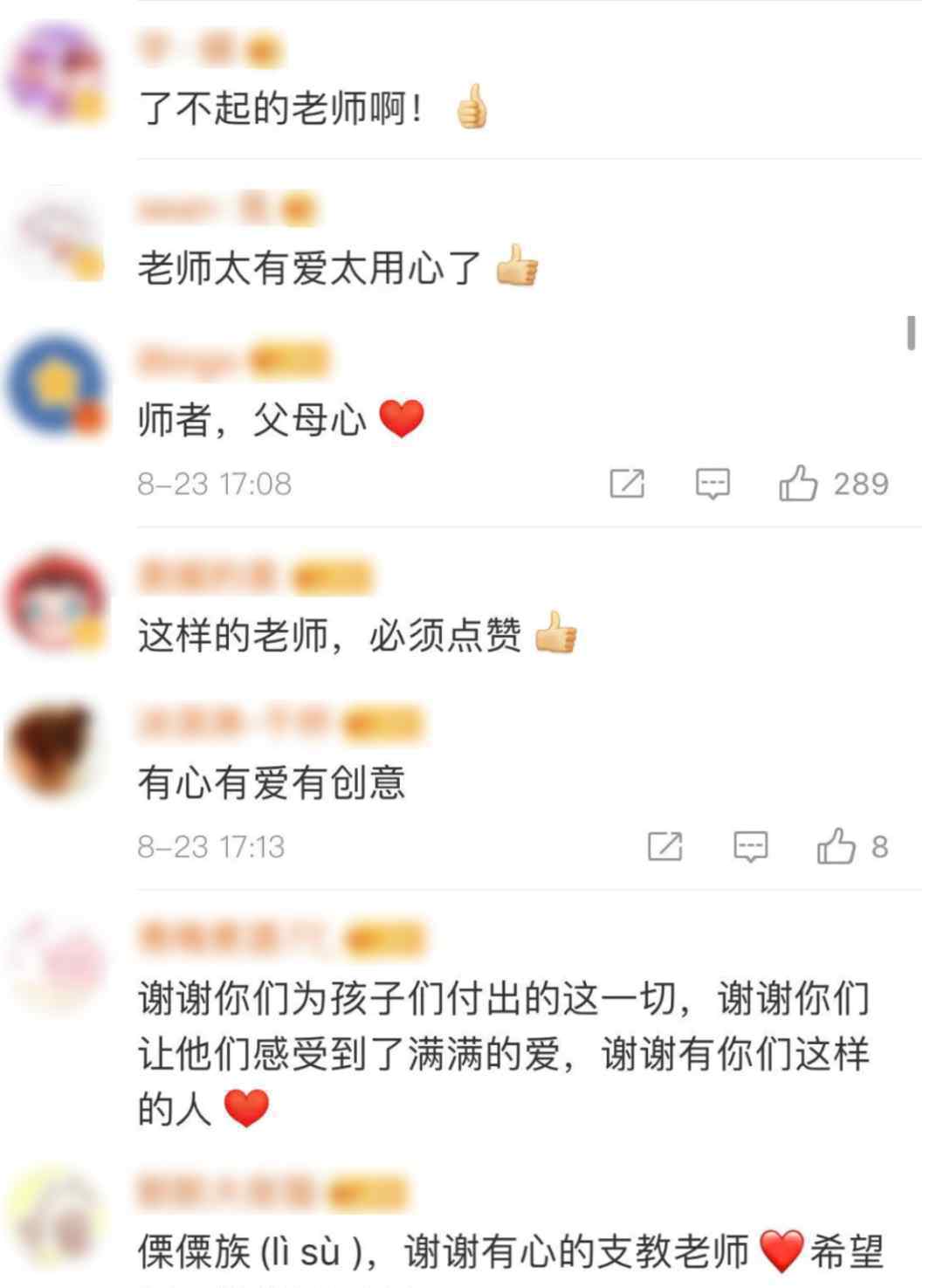Viewport: 943px width, 1288px height.
Task: Open the topmost purple avatar profile
Action: (x=56, y=73)
